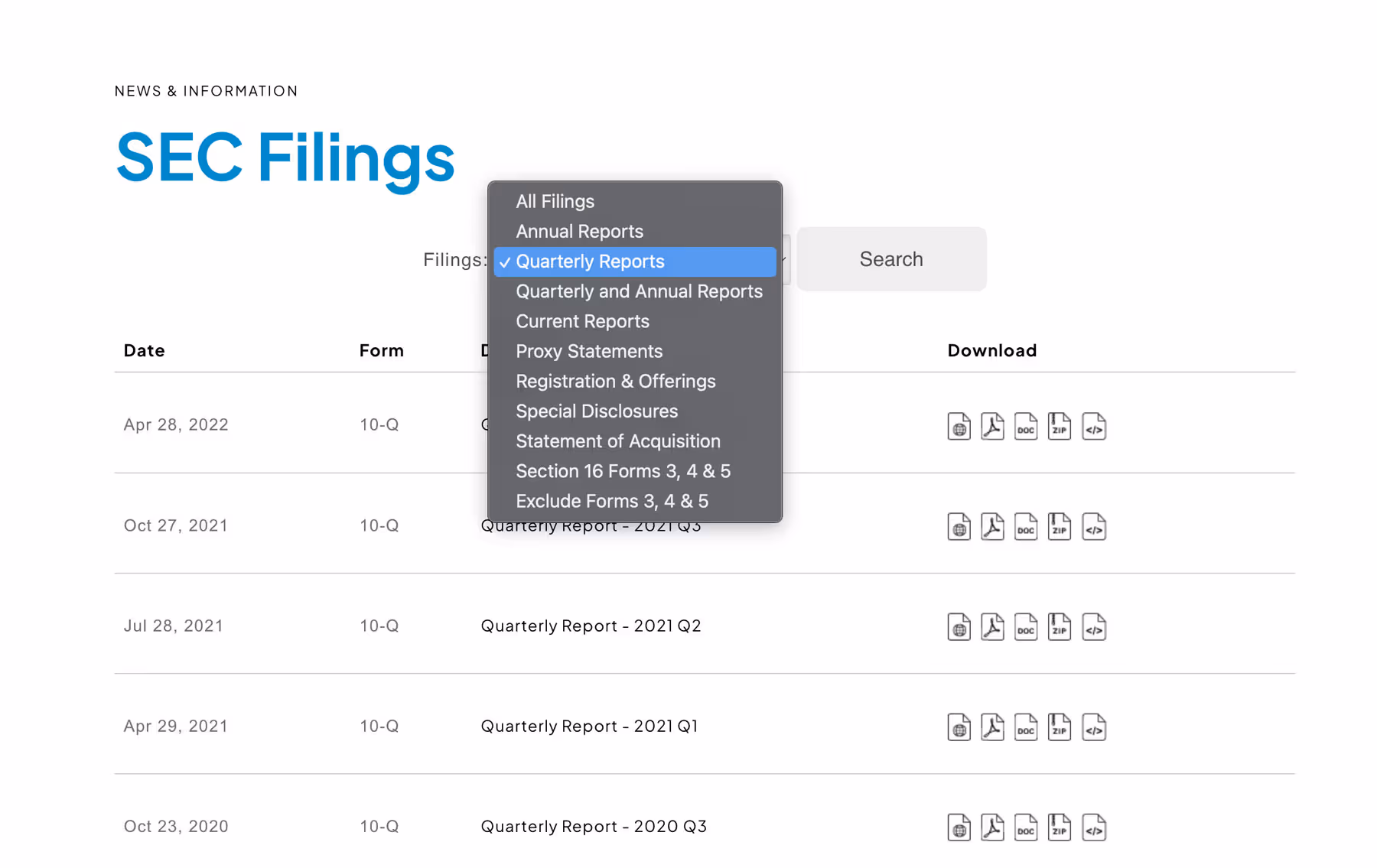Open XBRL code file for Oct 27, 2021 filing
1377x868 pixels.
pos(1094,526)
